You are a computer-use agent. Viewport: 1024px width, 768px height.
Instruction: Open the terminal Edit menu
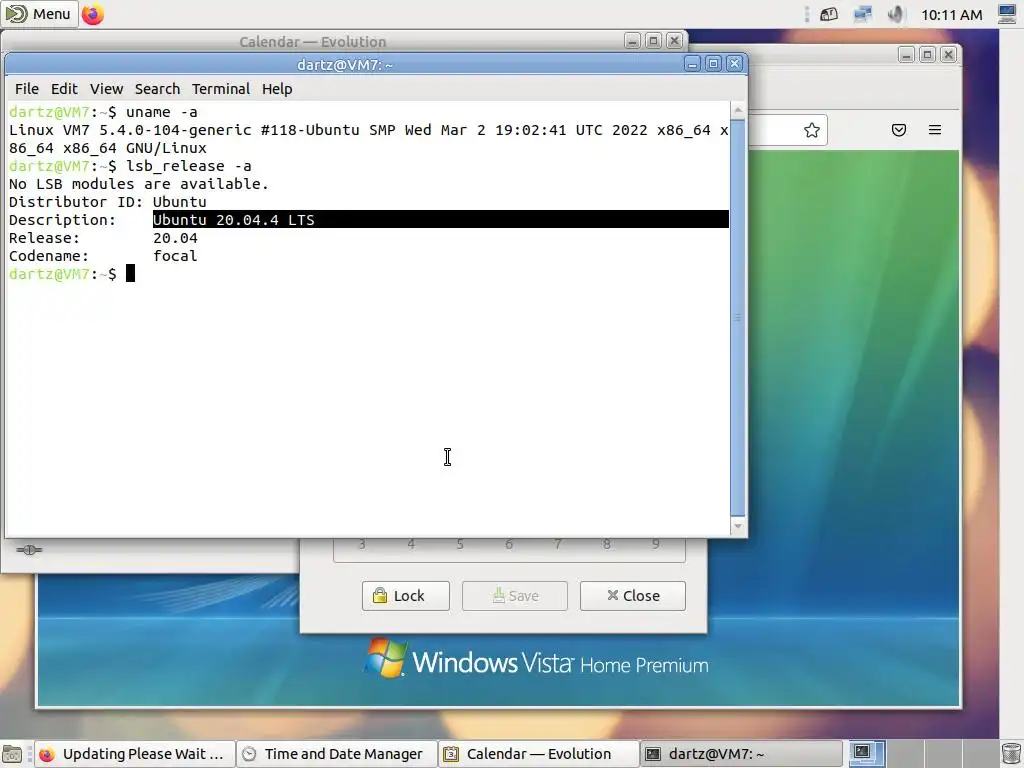pyautogui.click(x=64, y=89)
